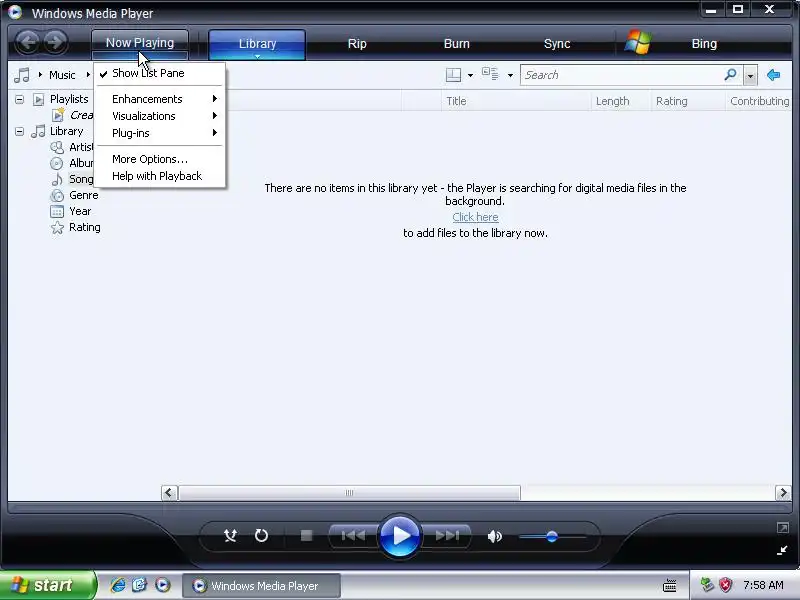Click the blue arrow to show the list pane
This screenshot has height=600, width=800.
point(773,75)
